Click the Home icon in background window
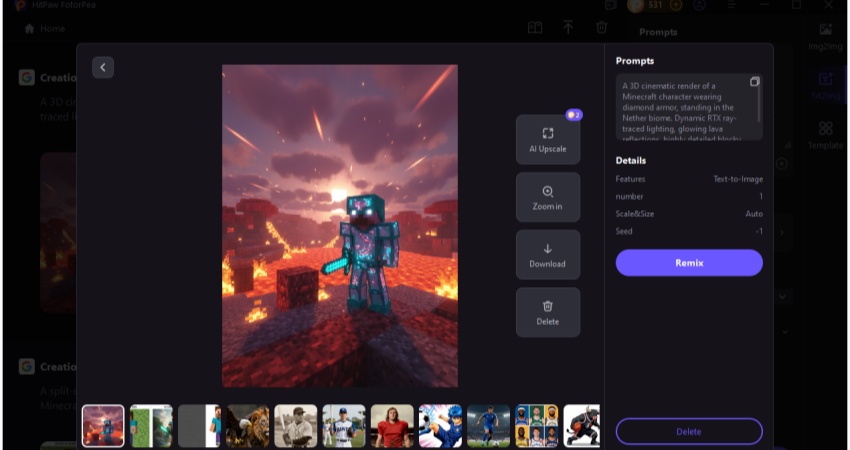 tap(29, 29)
